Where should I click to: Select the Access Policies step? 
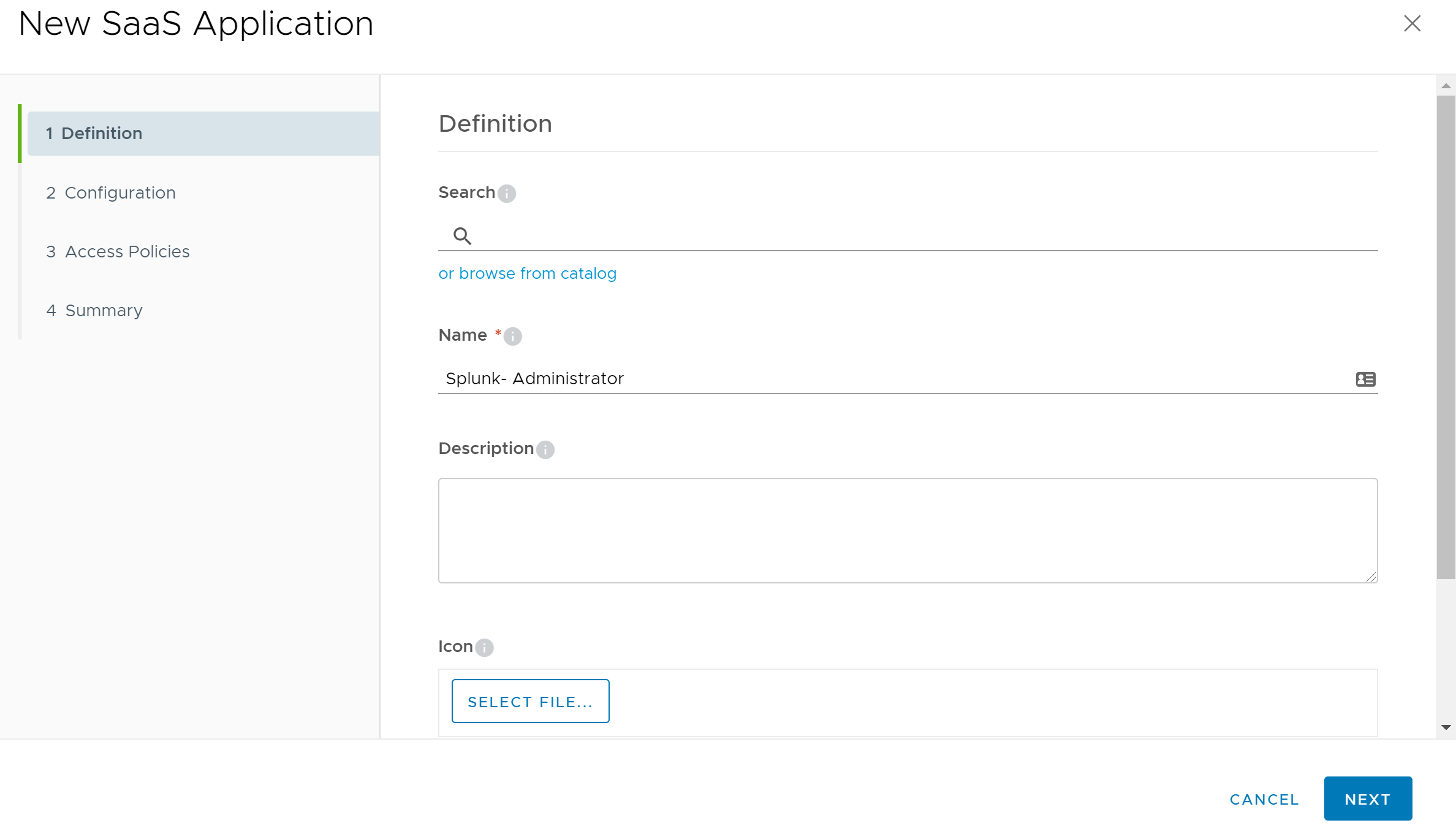click(x=127, y=252)
